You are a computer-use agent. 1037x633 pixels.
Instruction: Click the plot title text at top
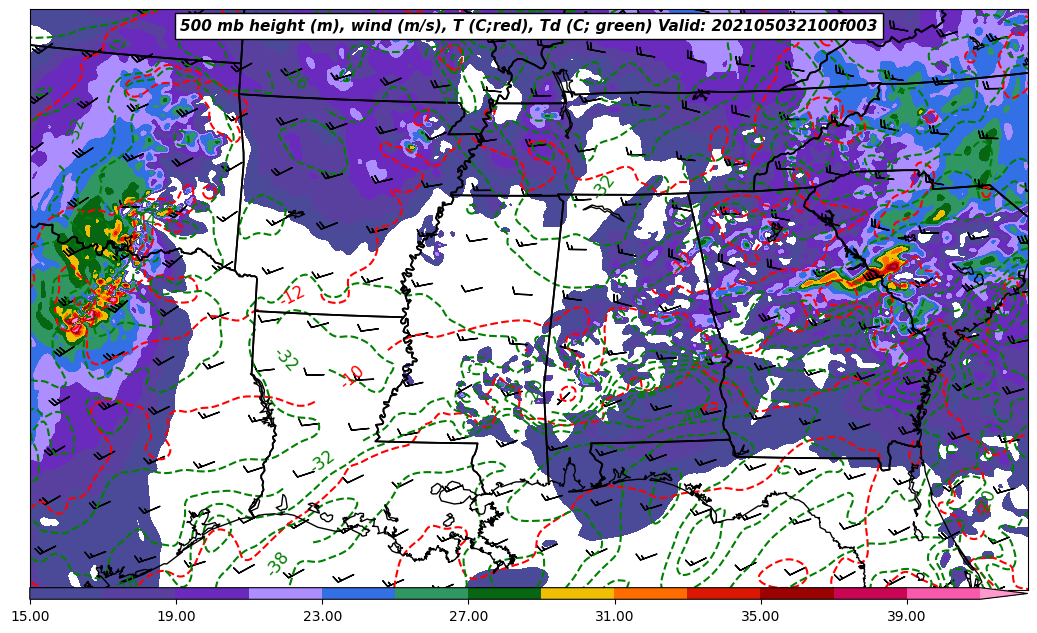(x=528, y=26)
